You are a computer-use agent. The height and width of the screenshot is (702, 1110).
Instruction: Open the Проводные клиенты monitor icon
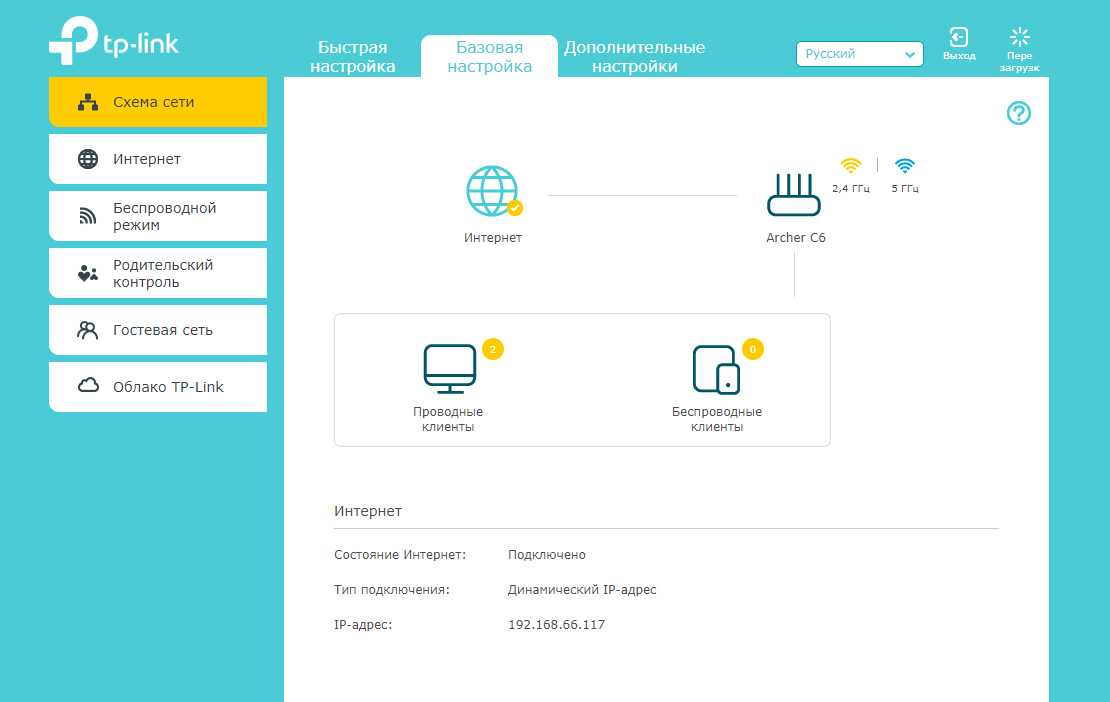click(449, 368)
